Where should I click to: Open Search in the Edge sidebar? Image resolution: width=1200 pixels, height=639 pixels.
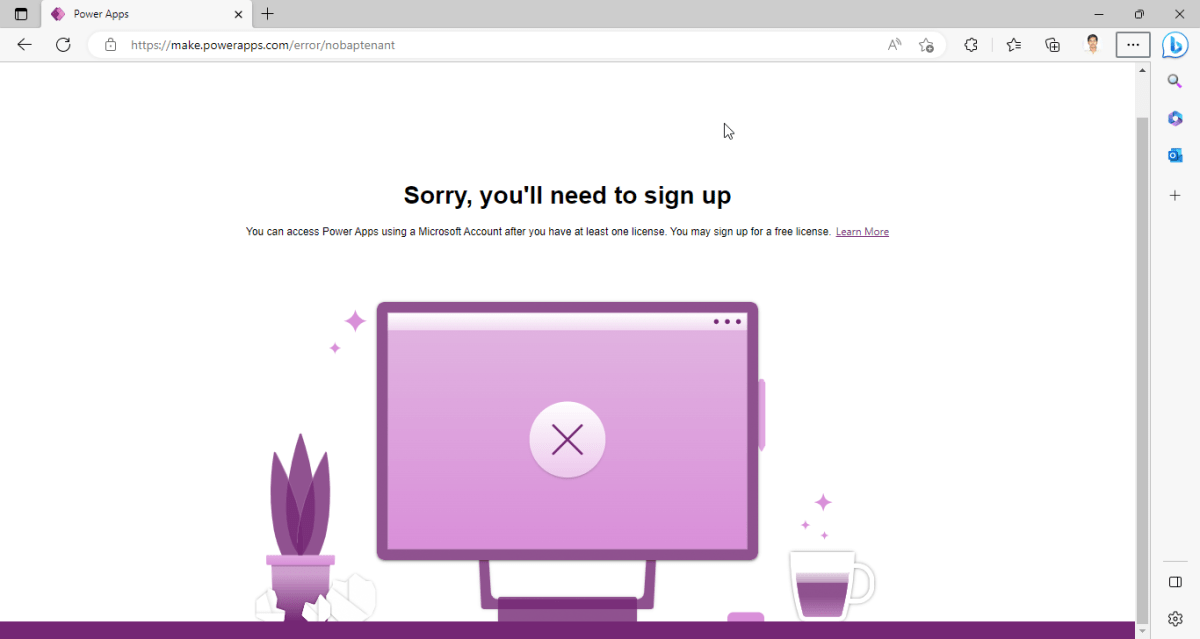(x=1175, y=81)
